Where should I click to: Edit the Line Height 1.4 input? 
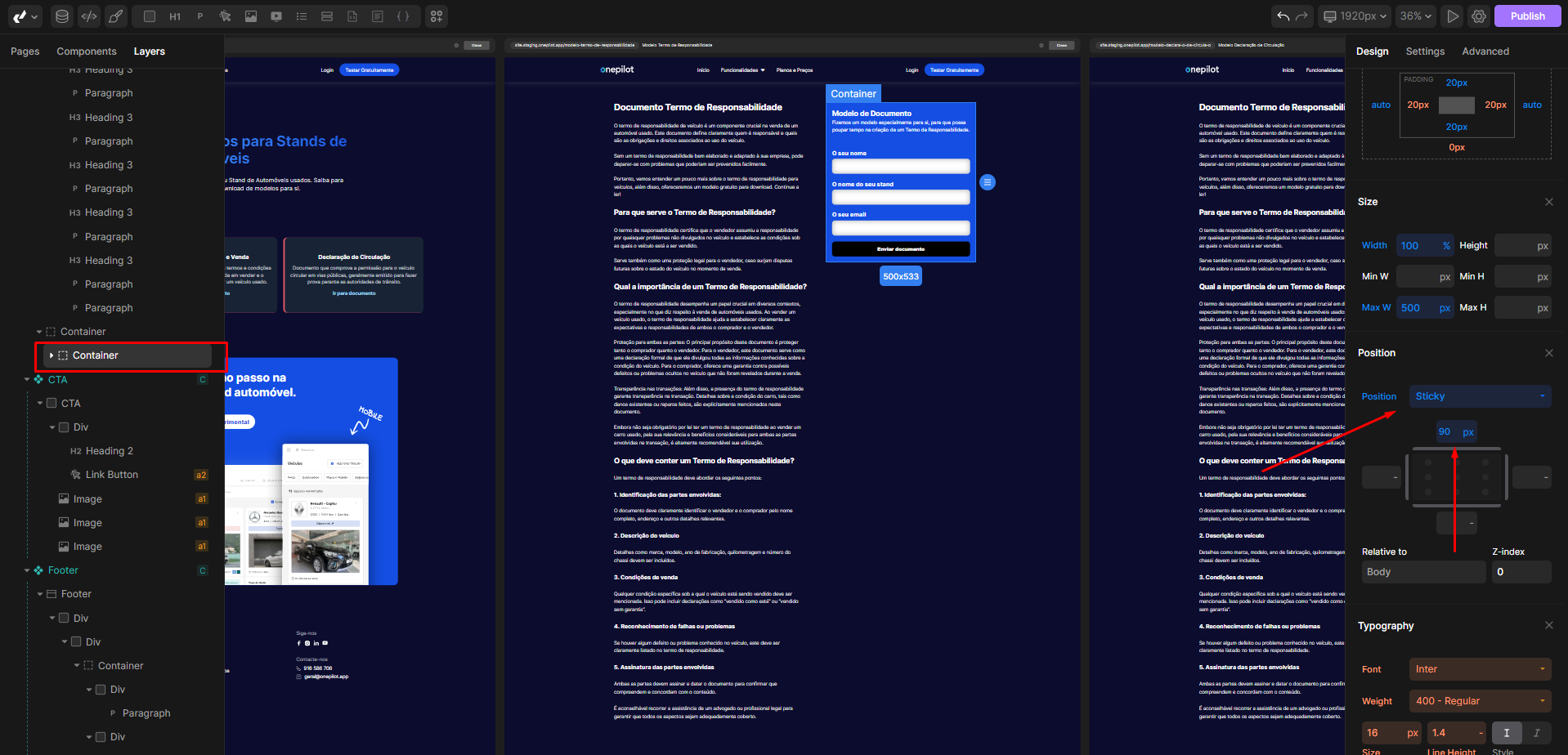pos(1456,733)
